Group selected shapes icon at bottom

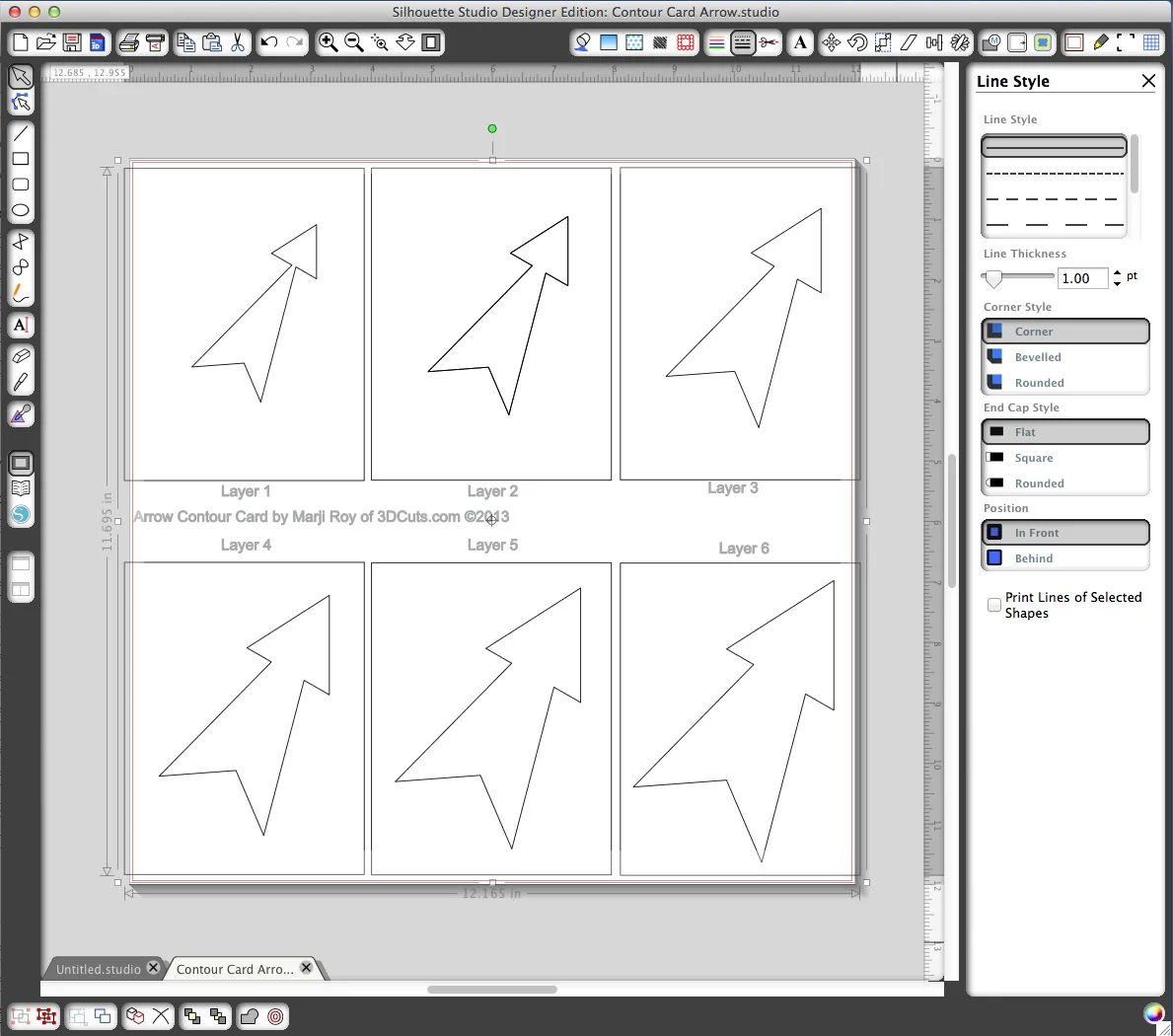click(x=20, y=1016)
